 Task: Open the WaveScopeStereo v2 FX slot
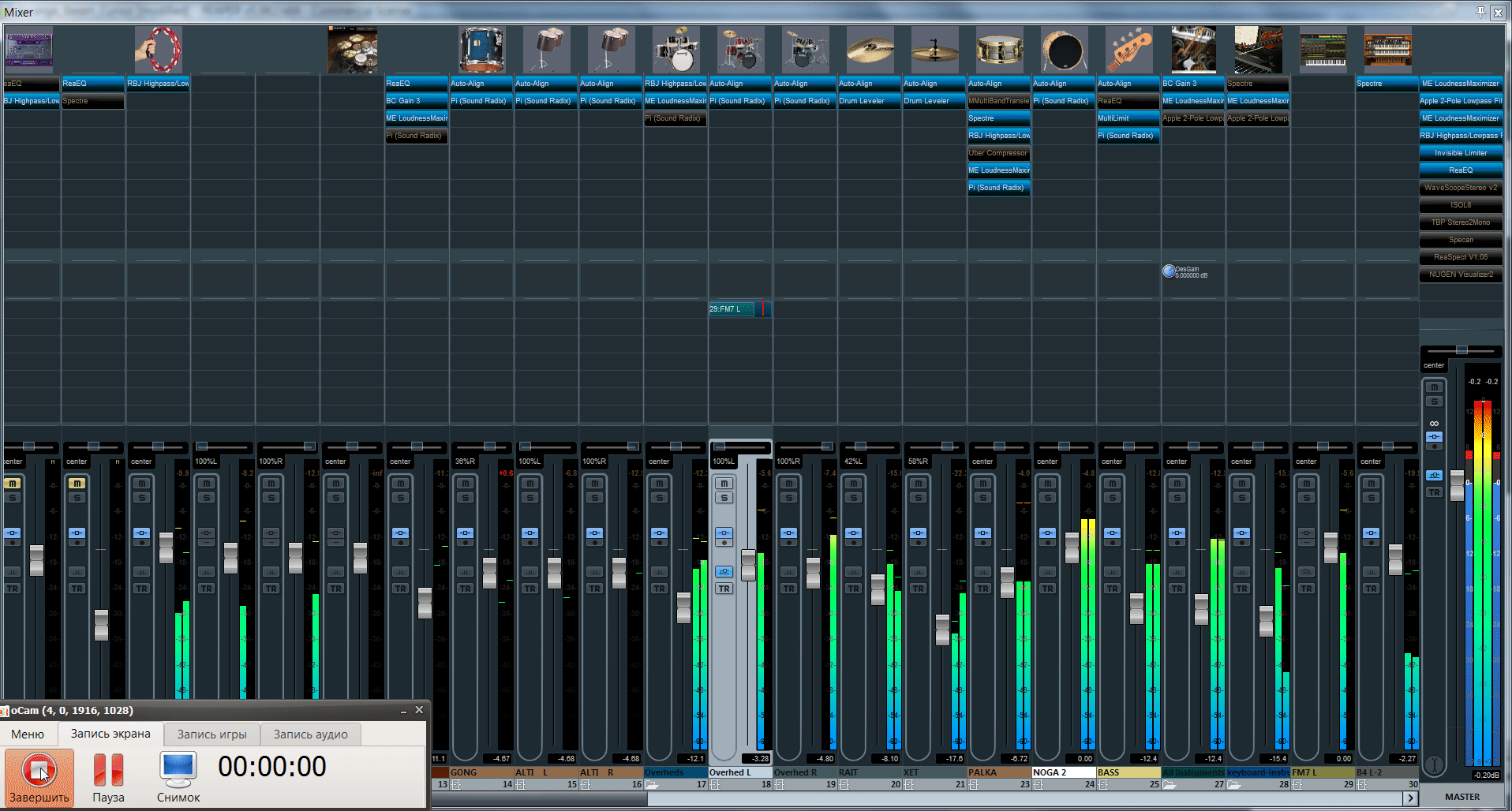(x=1461, y=188)
